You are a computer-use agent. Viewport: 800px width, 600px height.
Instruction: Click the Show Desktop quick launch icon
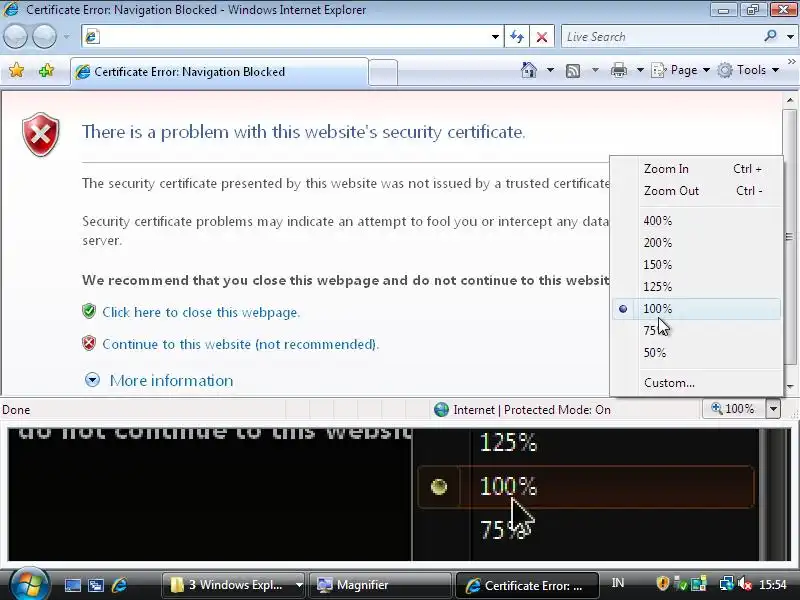(x=72, y=585)
